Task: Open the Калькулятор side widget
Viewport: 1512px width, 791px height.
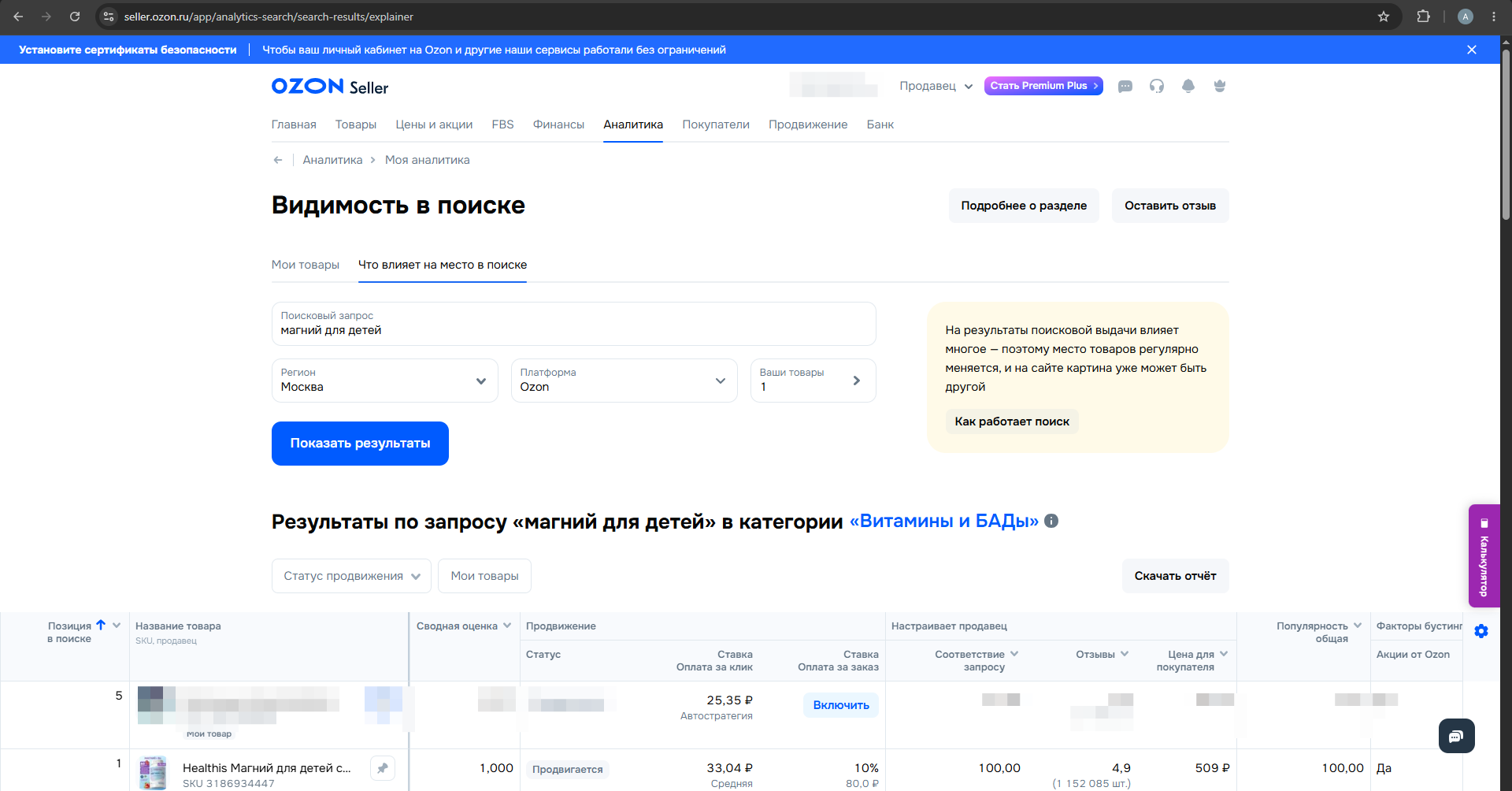Action: pyautogui.click(x=1484, y=555)
